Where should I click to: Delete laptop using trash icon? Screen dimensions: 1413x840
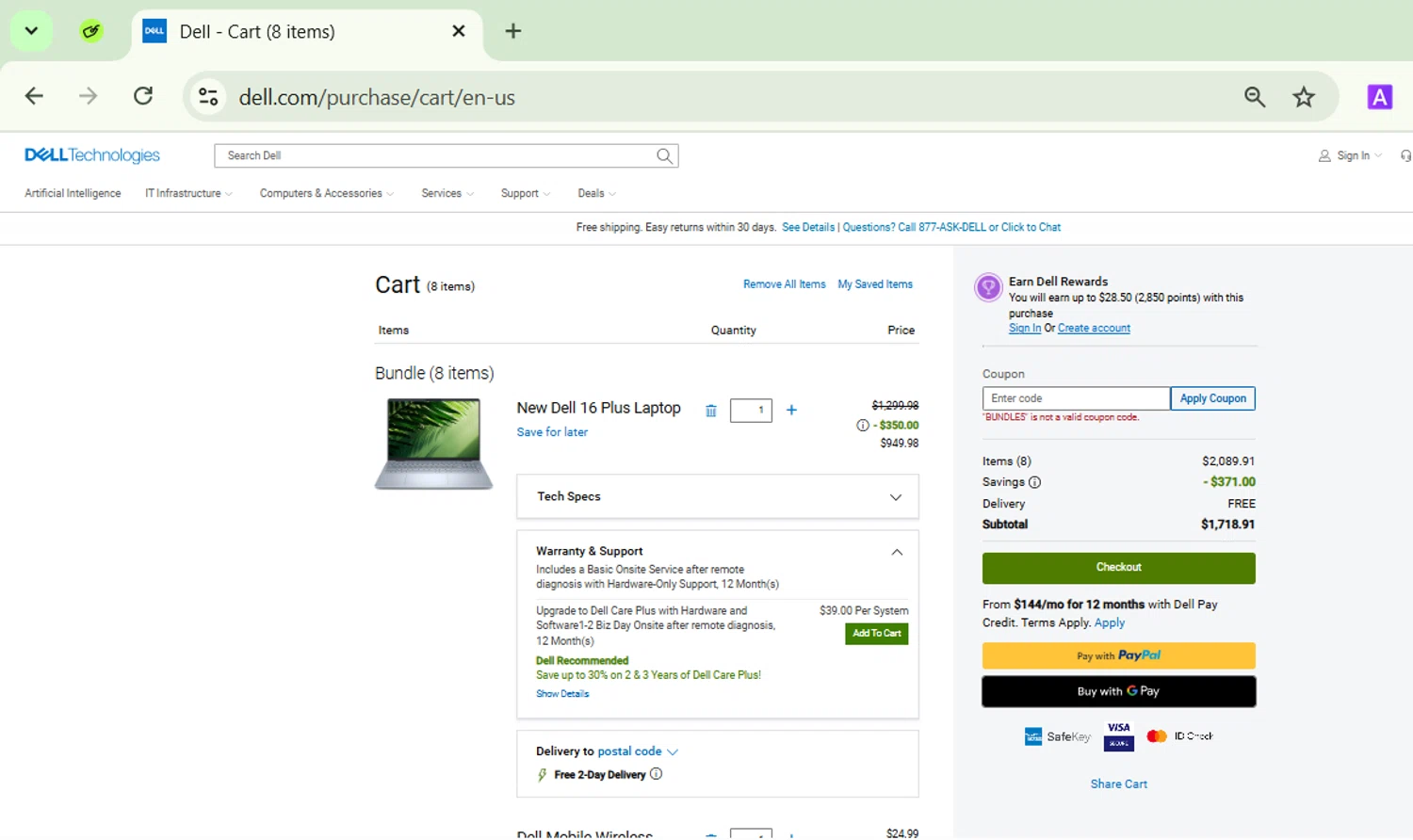(711, 411)
